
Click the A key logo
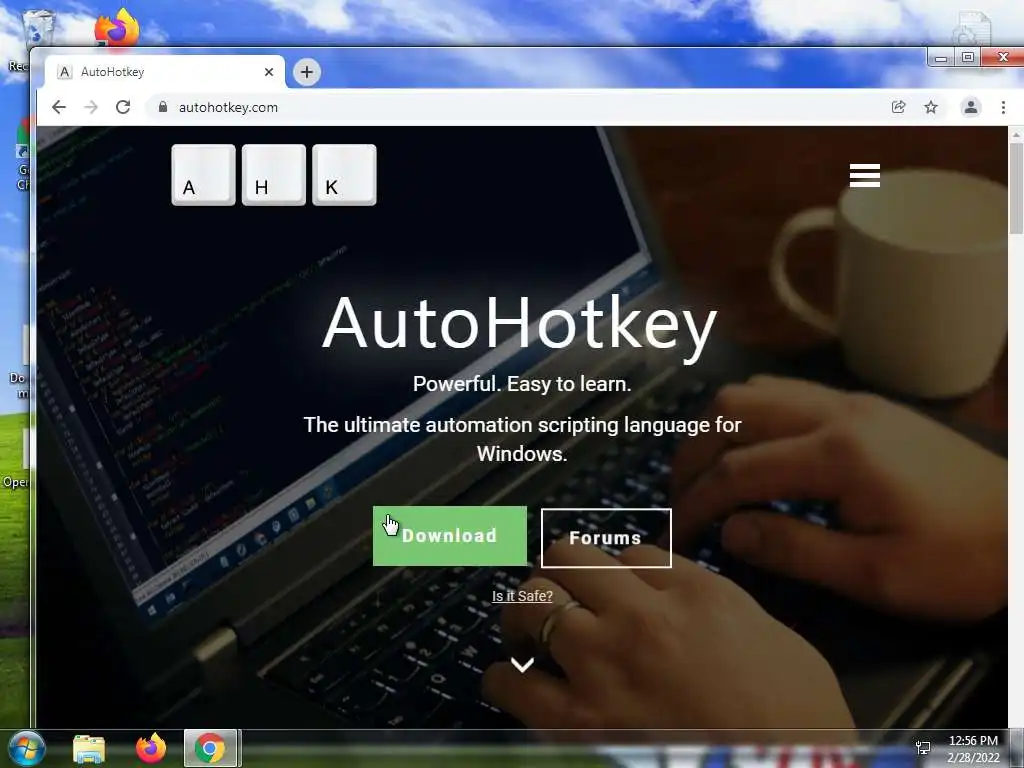click(203, 175)
